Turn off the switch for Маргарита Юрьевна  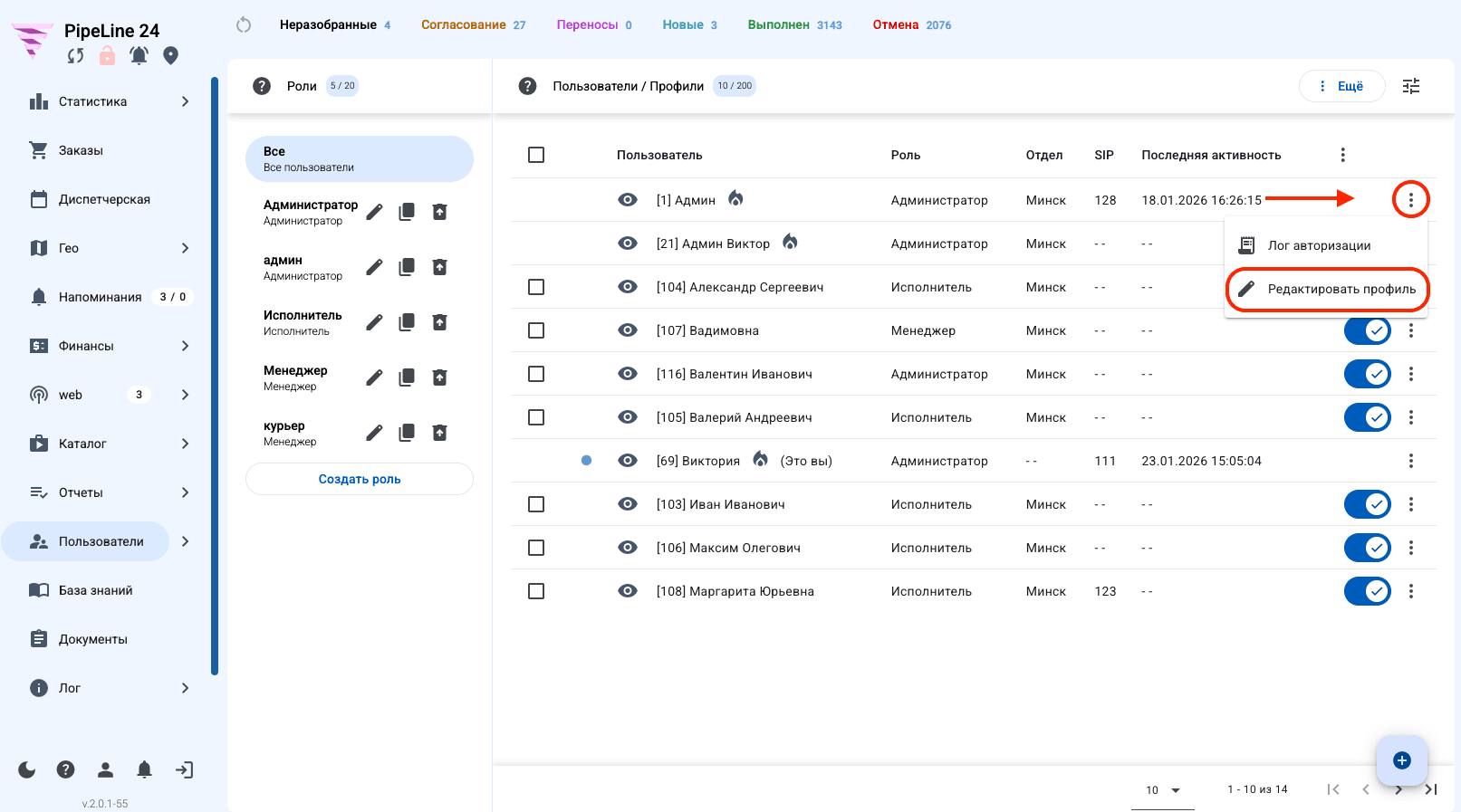point(1367,591)
